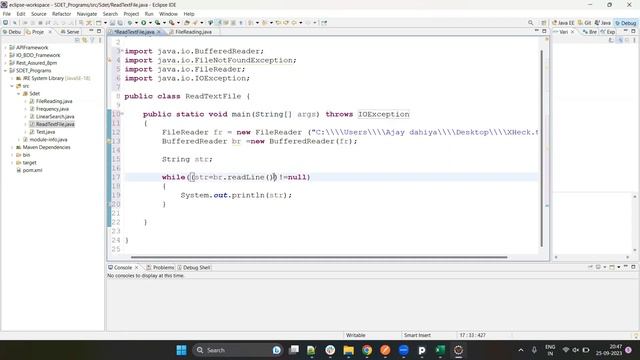Click the editor vertical scrollbar
This screenshot has height=360, width=640.
point(542,148)
